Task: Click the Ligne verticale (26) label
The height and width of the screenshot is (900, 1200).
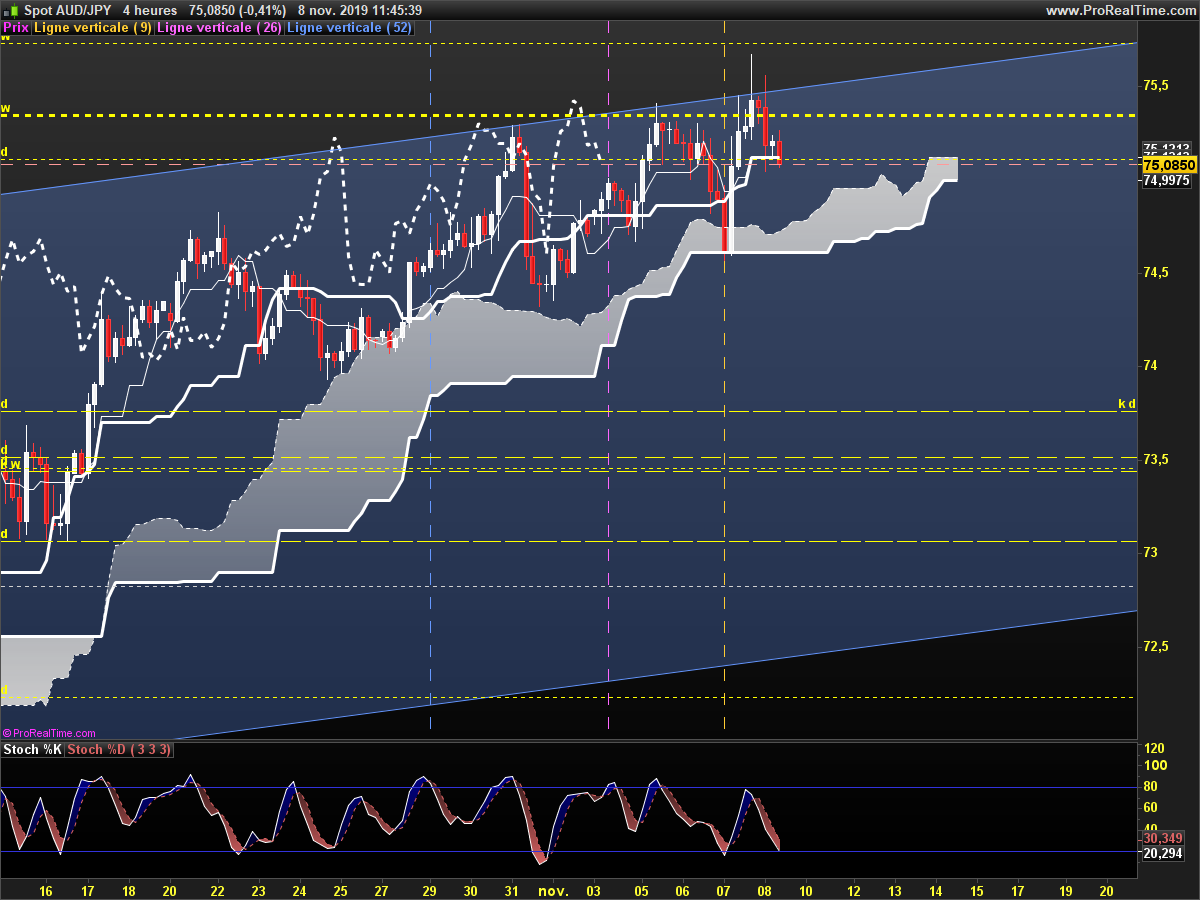Action: click(x=219, y=28)
